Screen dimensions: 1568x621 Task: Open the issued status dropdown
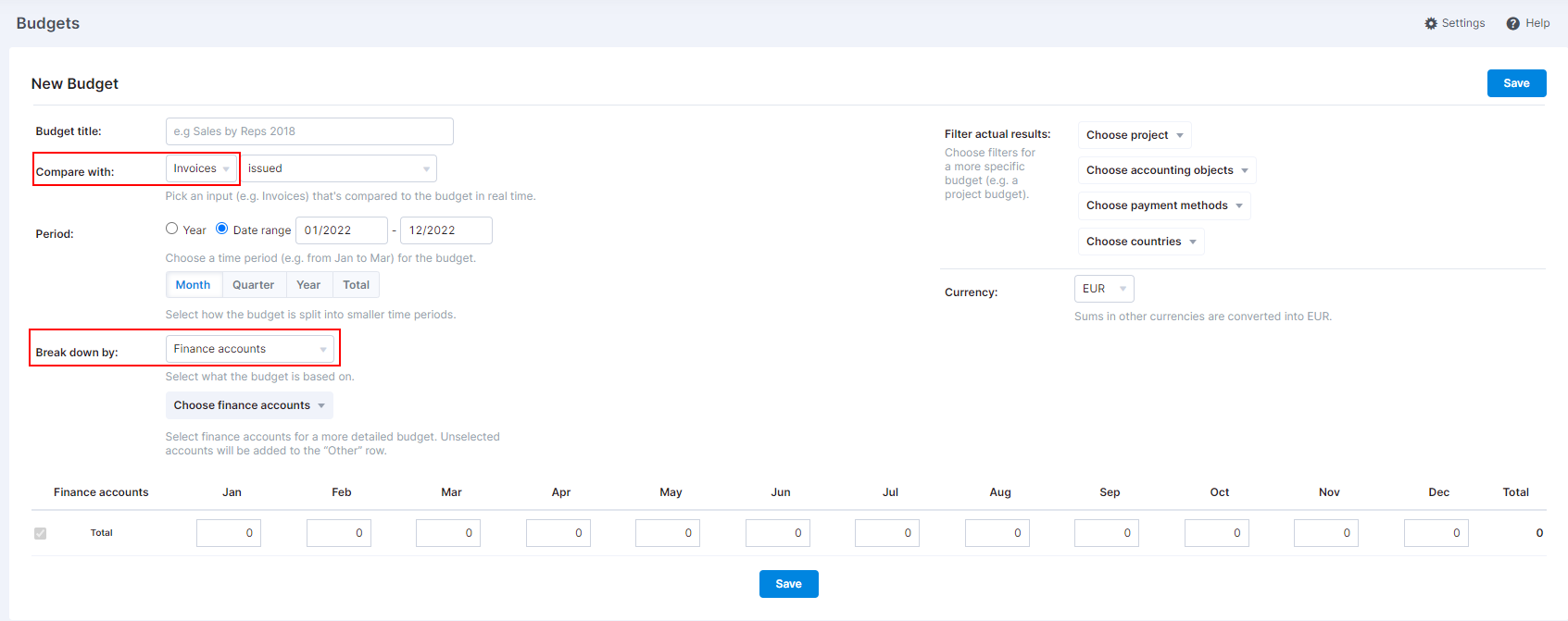[x=338, y=168]
